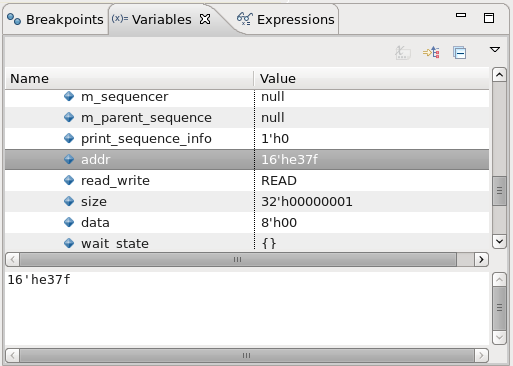Click the variables table scroll-up arrow
Image resolution: width=513 pixels, height=366 pixels.
click(499, 75)
